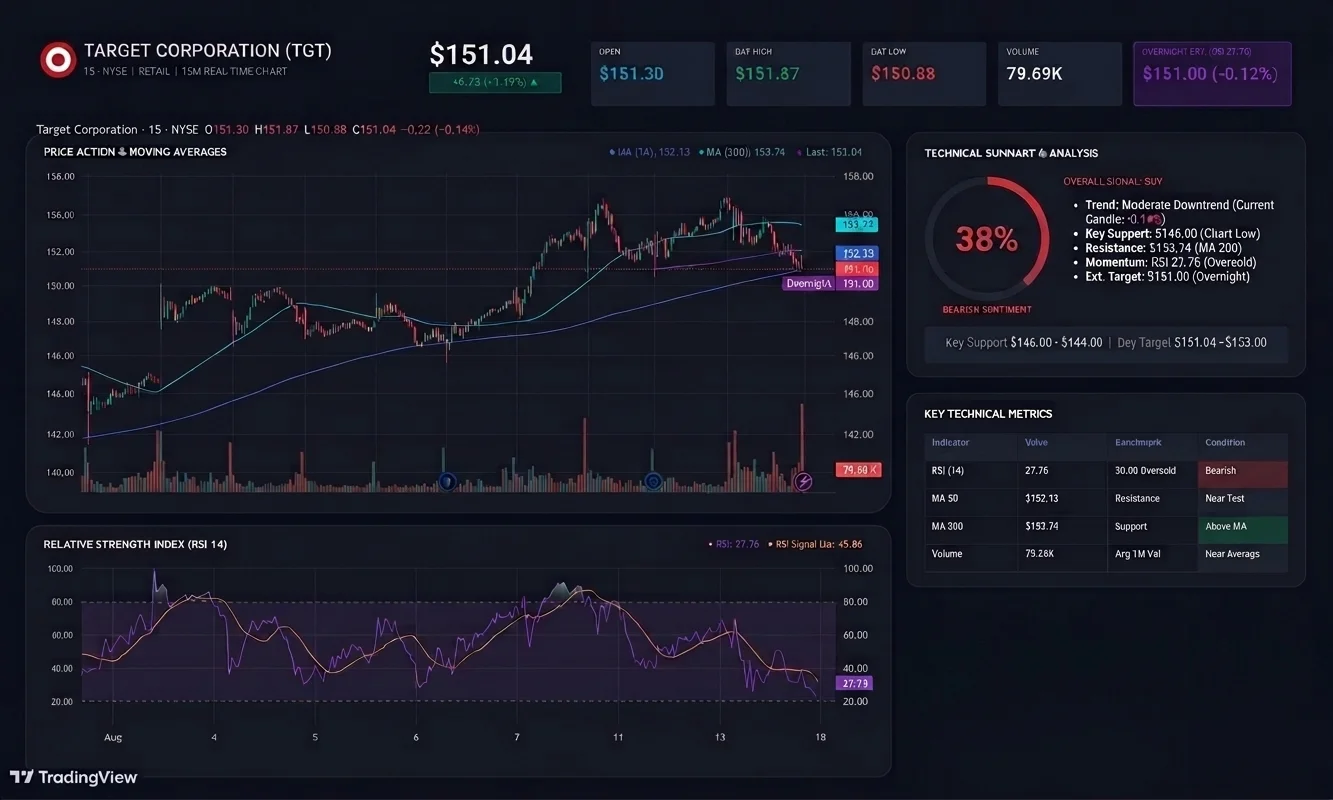Click the Aug label on the date axis
Viewport: 1333px width, 800px height.
tap(113, 737)
